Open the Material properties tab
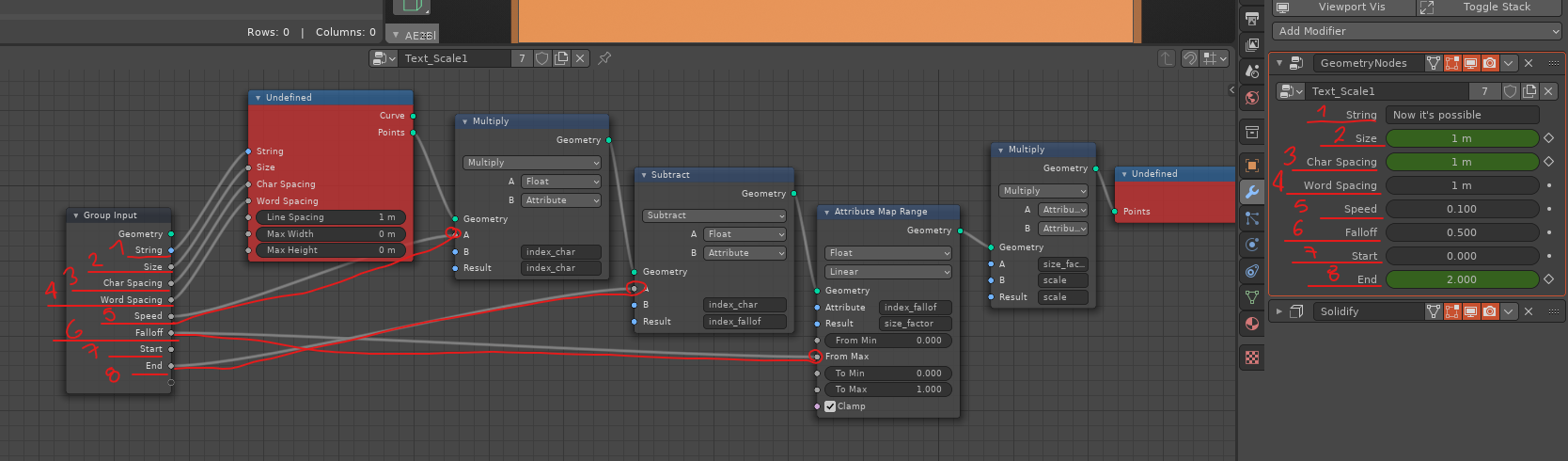The width and height of the screenshot is (1568, 461). click(1252, 324)
